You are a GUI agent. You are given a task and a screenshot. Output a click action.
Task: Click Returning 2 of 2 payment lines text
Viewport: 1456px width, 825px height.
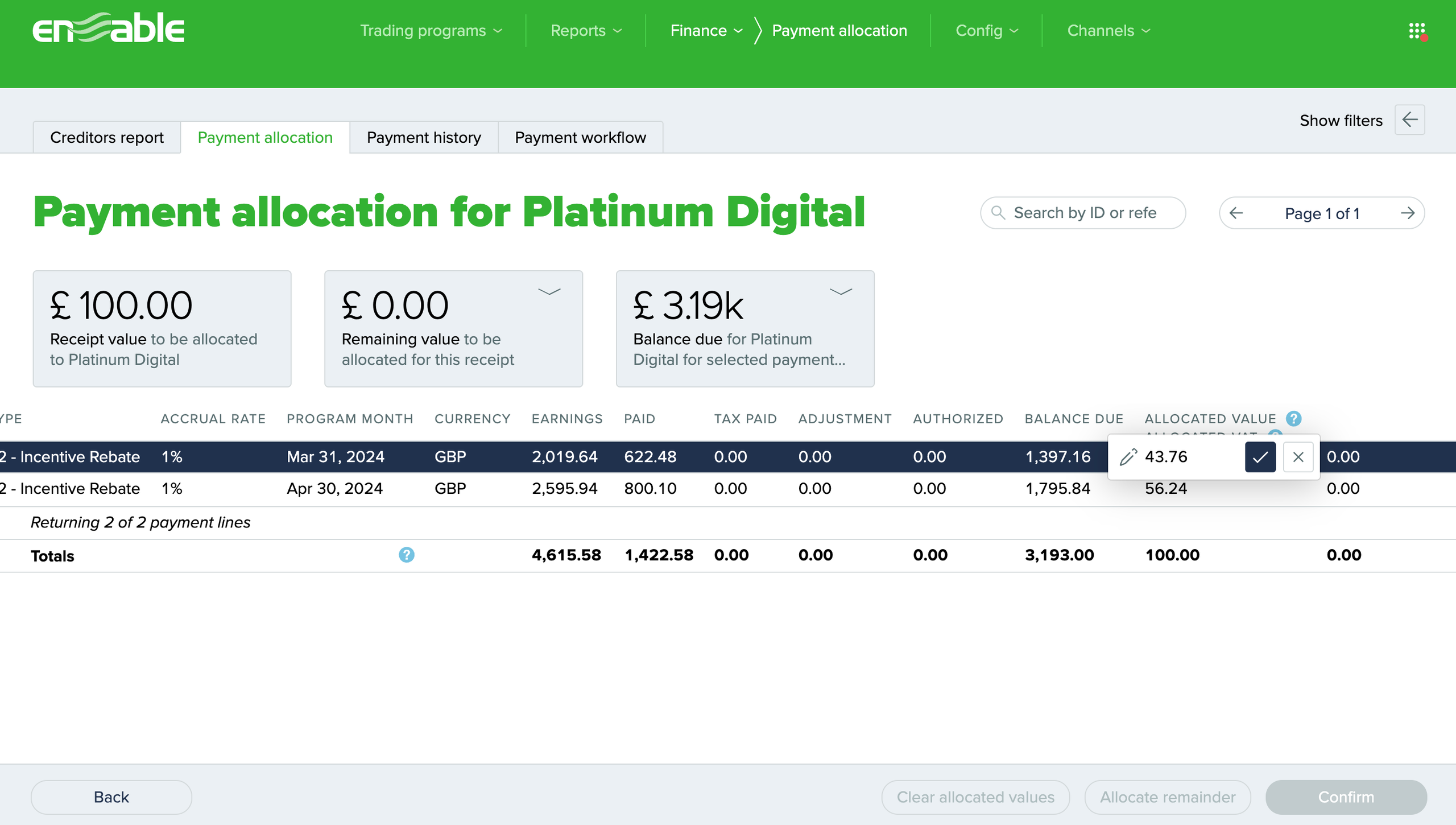[140, 522]
